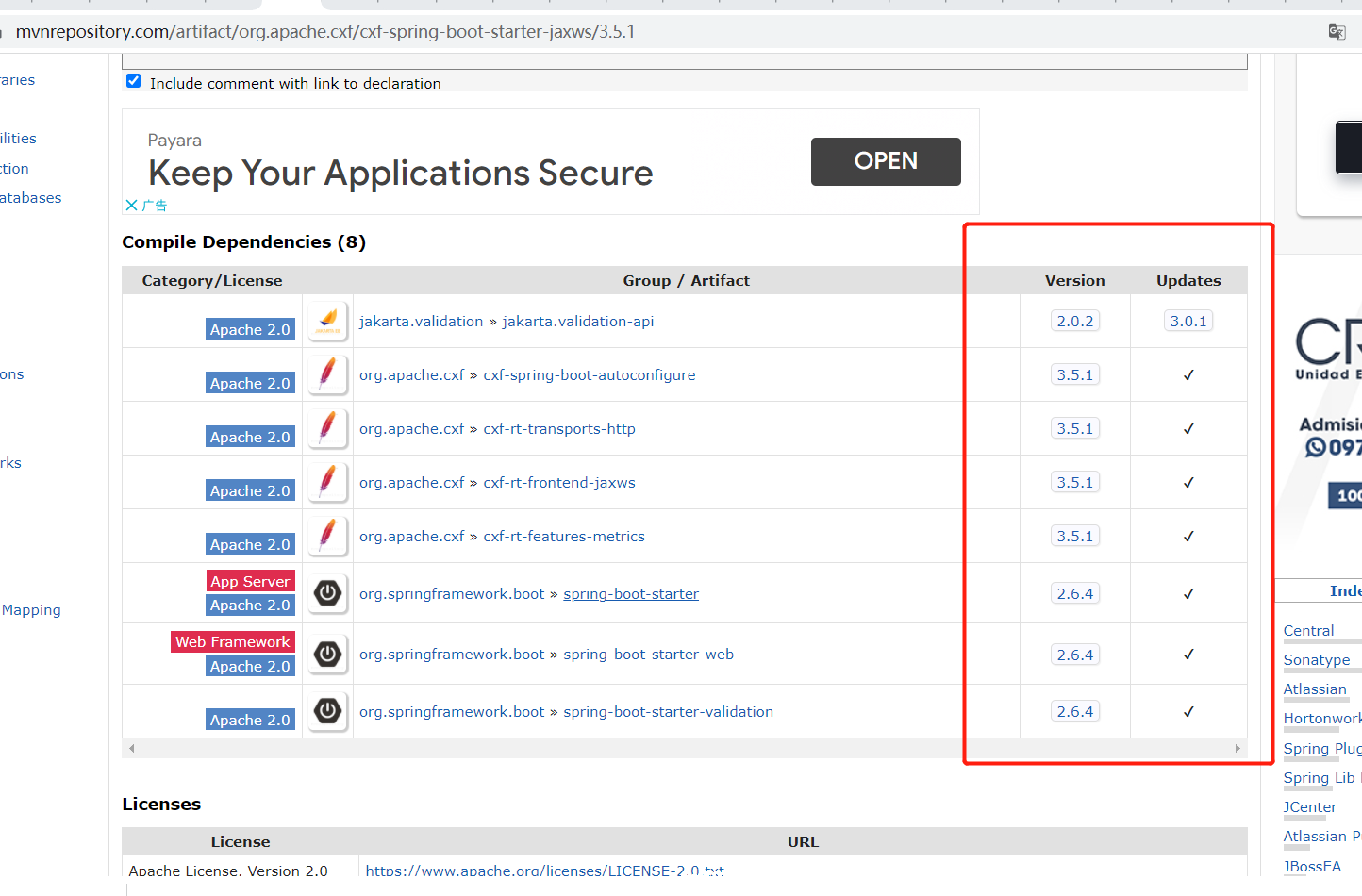
Task: Open jakarta.validation-api artifact link
Action: 578,322
